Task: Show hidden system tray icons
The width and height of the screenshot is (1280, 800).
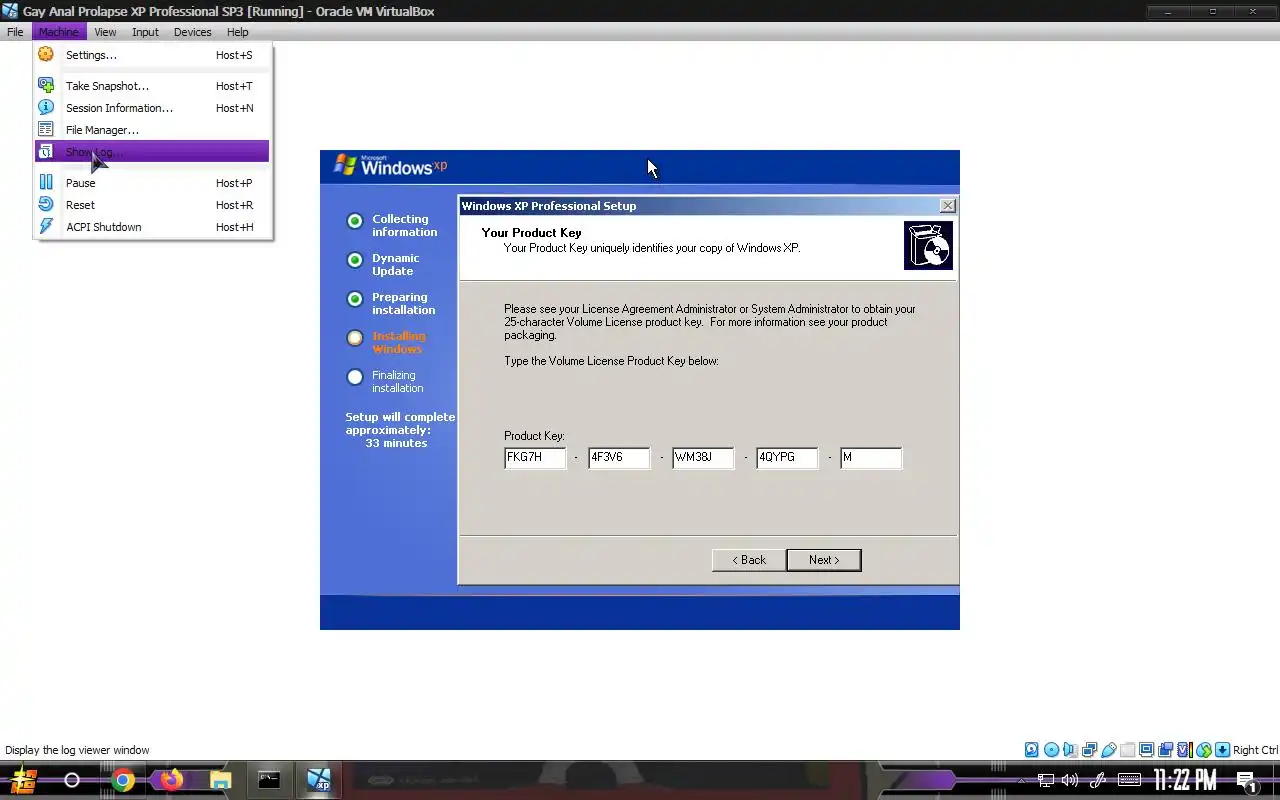Action: tap(1021, 780)
